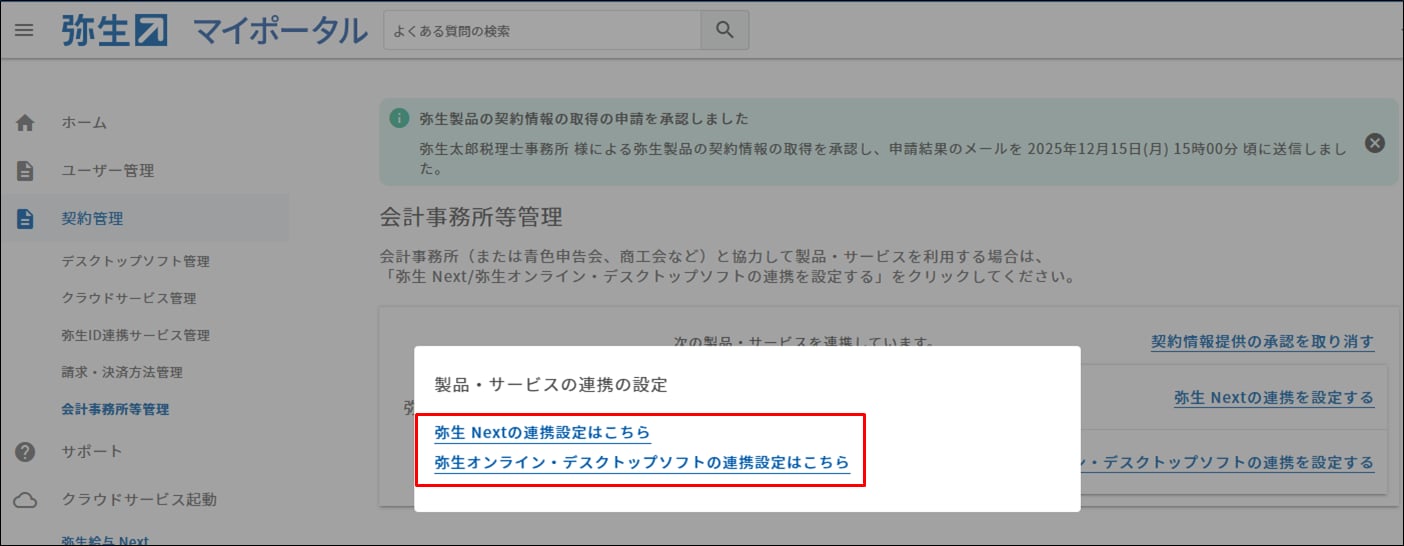Select 会計事務所等管理 in the sidebar
1404x546 pixels.
click(x=115, y=410)
